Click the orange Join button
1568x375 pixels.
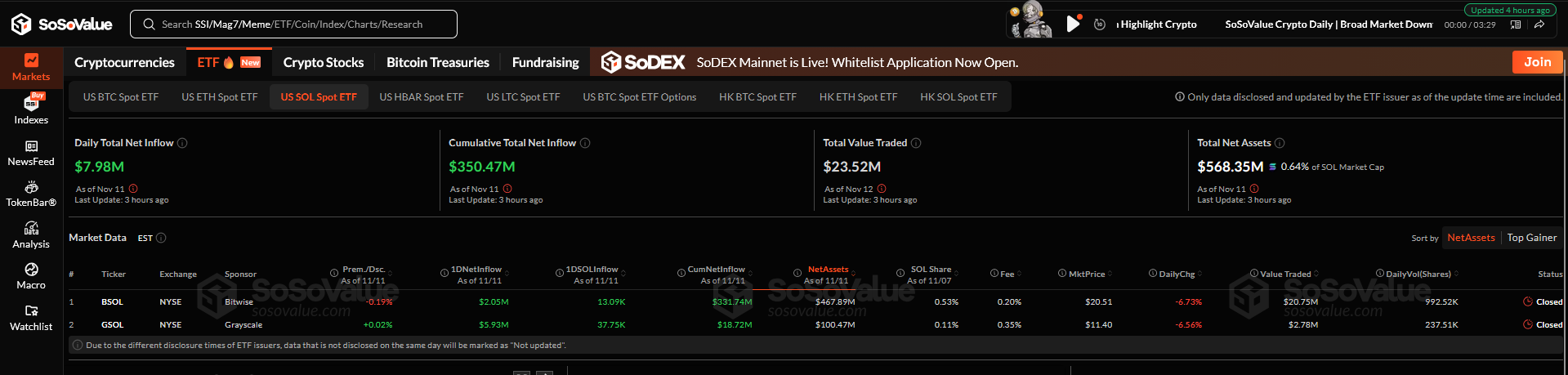tap(1537, 62)
